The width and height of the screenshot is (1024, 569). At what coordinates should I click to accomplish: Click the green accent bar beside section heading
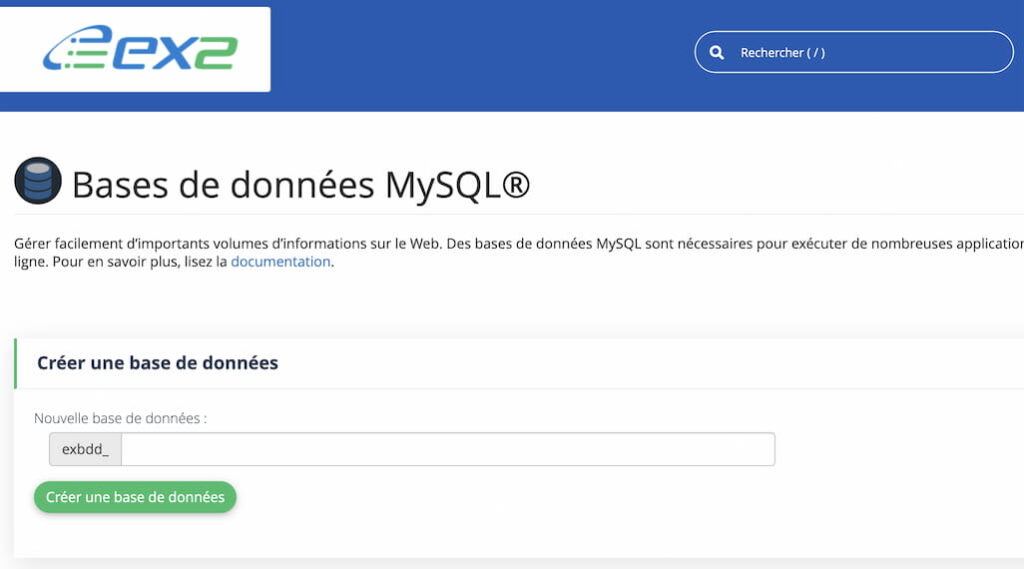[16, 363]
